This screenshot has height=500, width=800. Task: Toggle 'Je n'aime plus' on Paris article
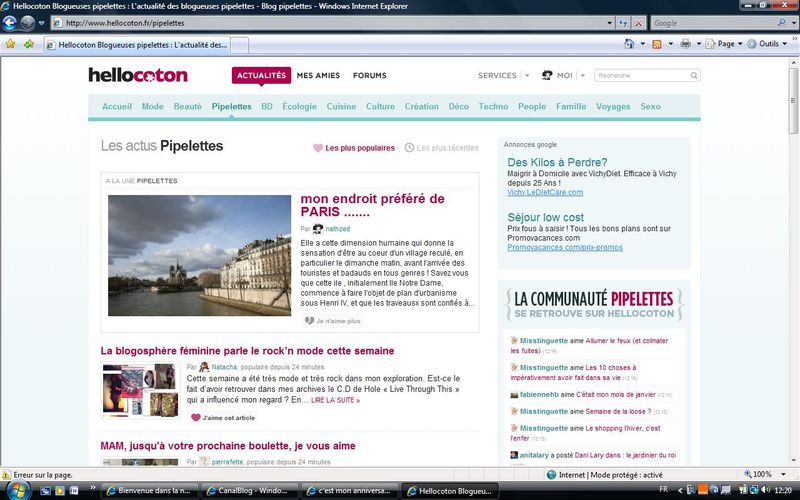(332, 321)
